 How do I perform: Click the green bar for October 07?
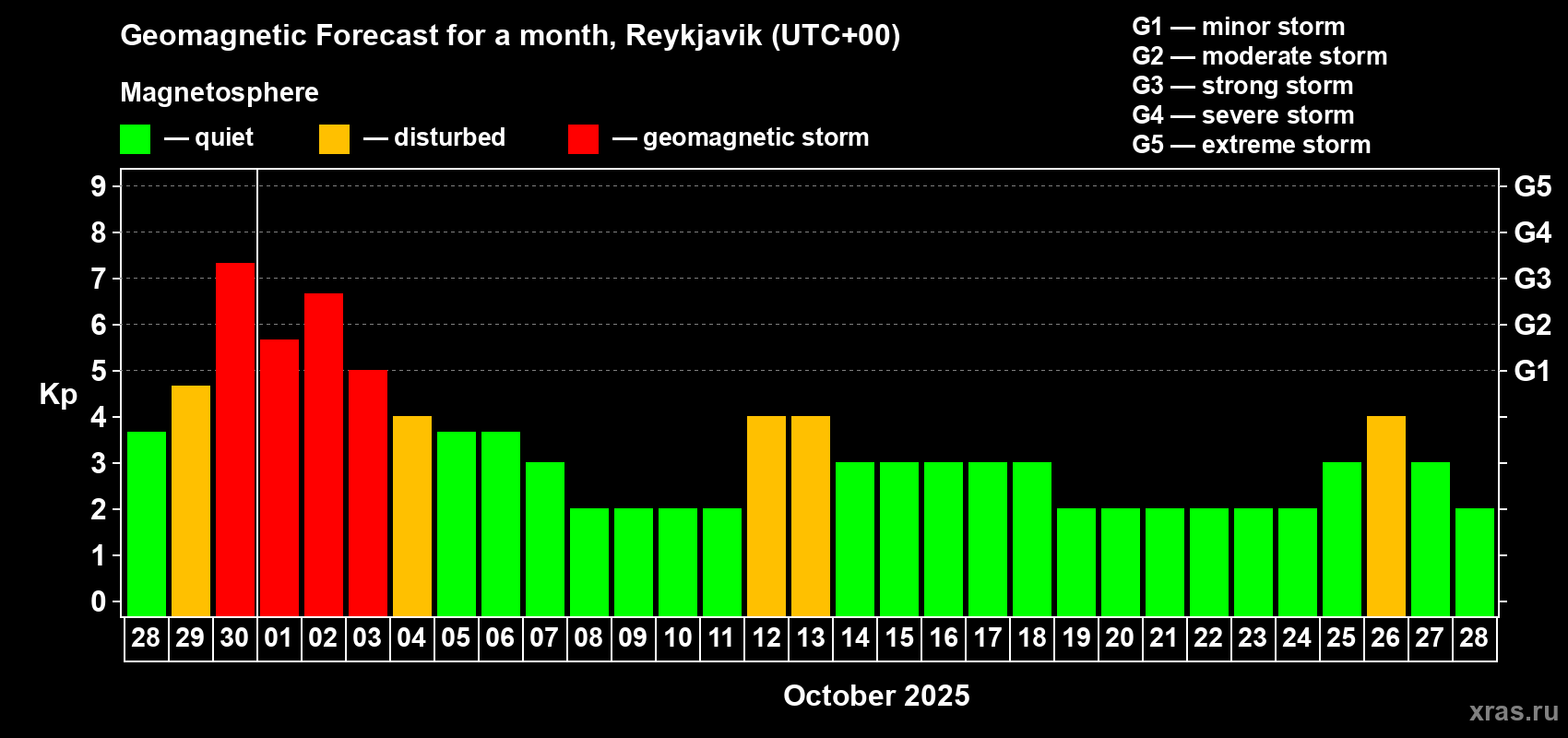(x=545, y=540)
